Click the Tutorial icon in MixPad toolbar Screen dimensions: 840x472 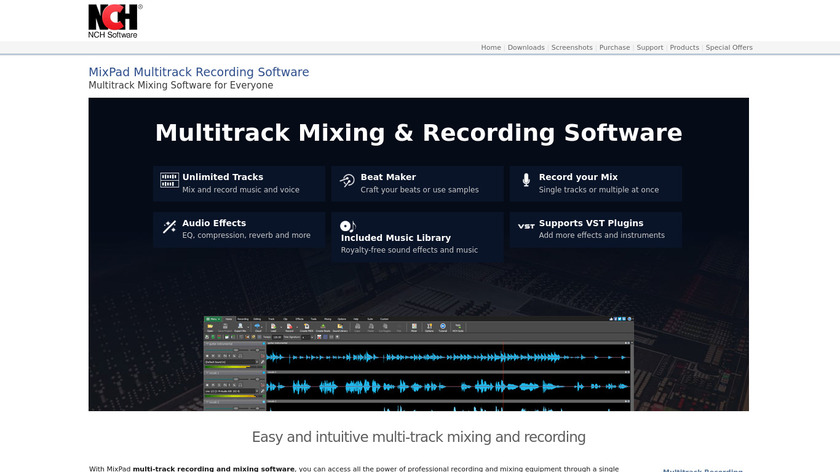(x=443, y=327)
